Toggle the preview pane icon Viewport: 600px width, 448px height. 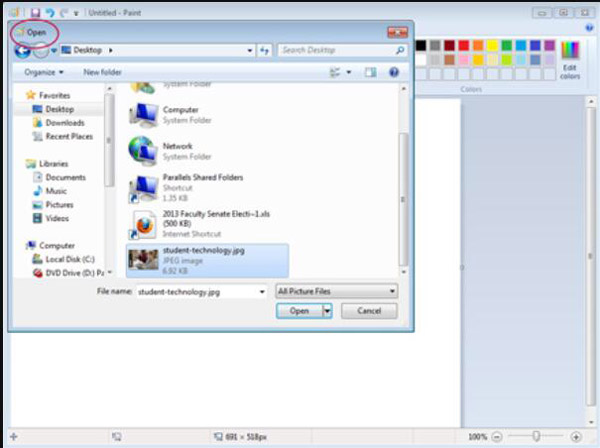(370, 72)
